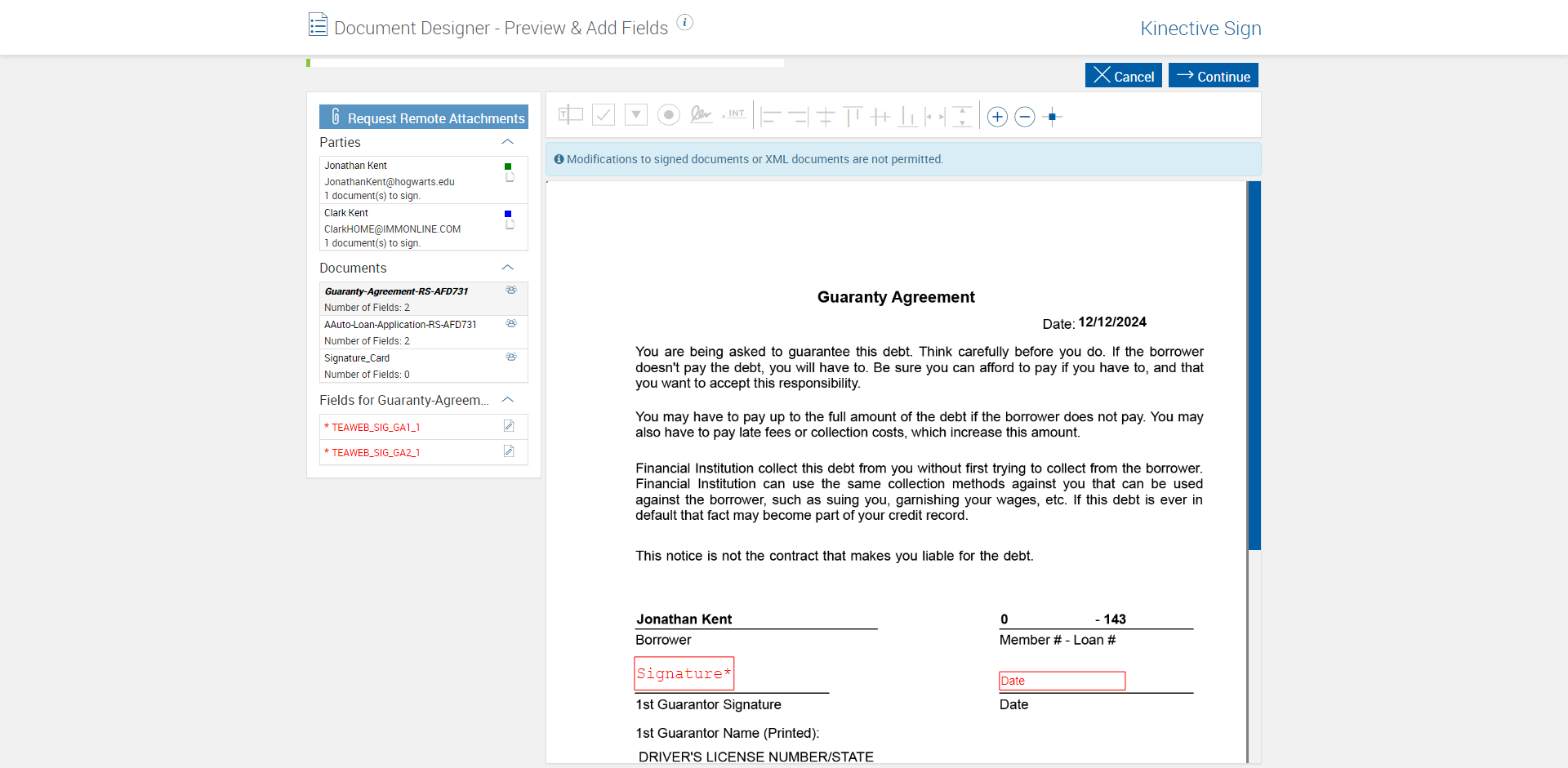Image resolution: width=1568 pixels, height=768 pixels.
Task: Zoom in with the plus circle icon
Action: [997, 117]
